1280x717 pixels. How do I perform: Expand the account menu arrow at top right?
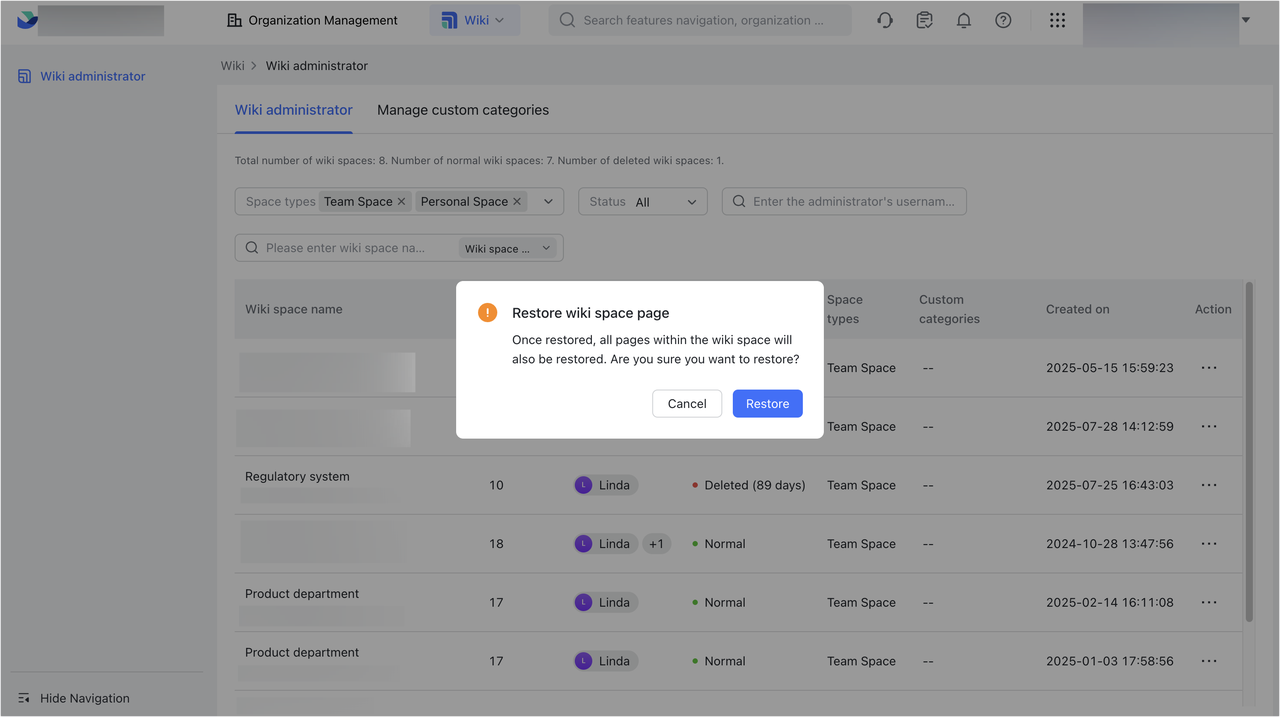(x=1246, y=20)
